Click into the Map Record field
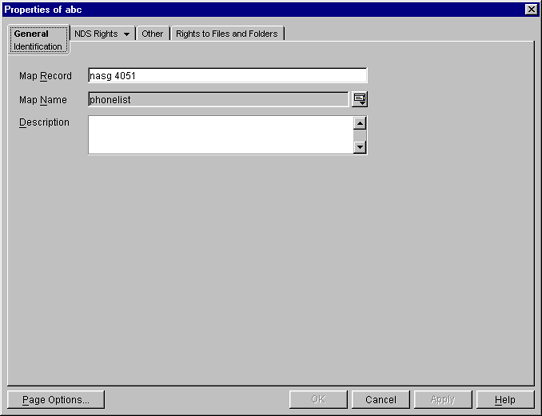This screenshot has height=416, width=542. (x=228, y=75)
